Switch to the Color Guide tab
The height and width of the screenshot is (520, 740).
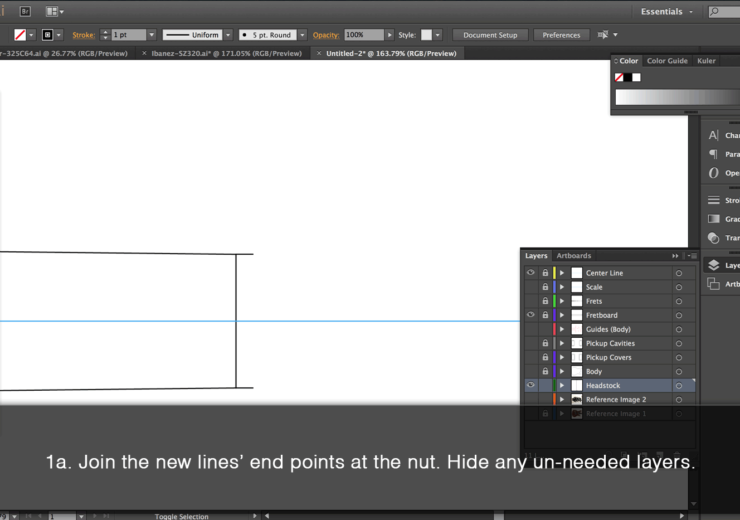(667, 61)
